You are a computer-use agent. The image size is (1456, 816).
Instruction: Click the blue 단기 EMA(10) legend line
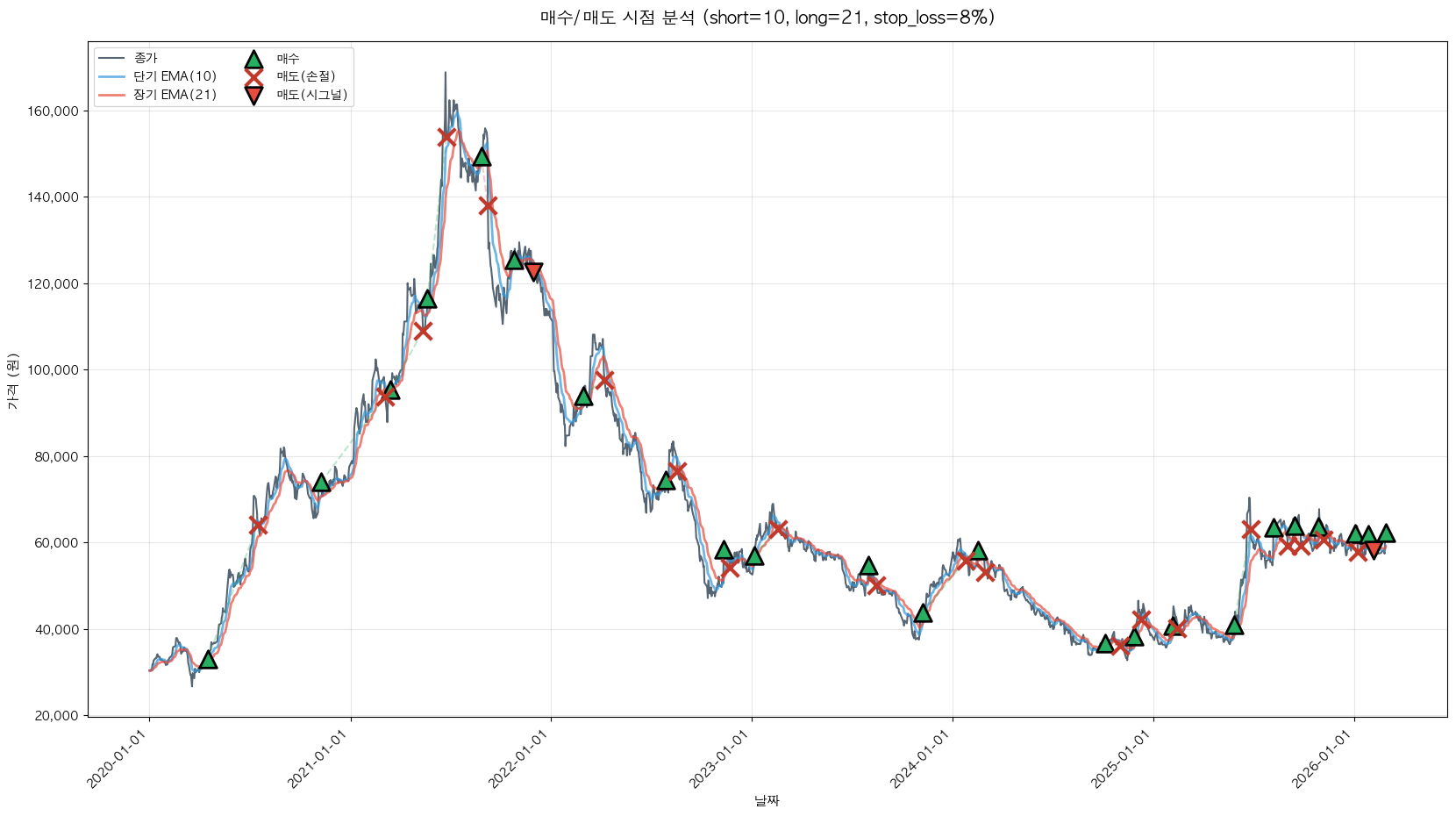tap(112, 77)
